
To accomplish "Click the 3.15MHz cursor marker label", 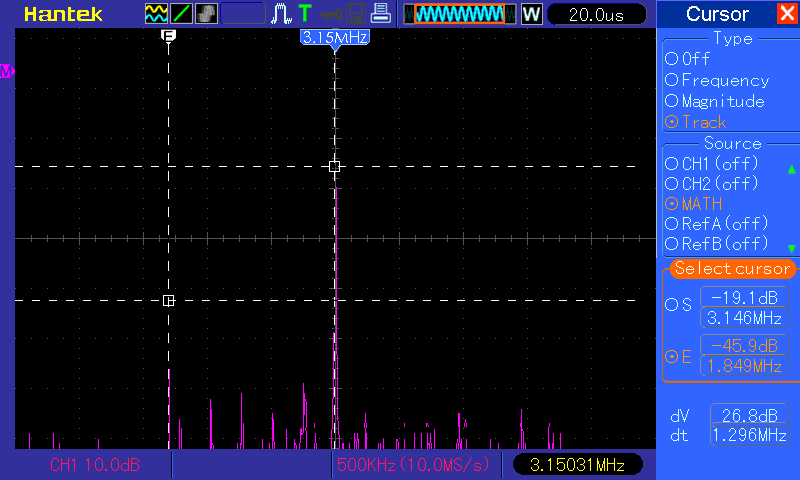I will tap(335, 37).
